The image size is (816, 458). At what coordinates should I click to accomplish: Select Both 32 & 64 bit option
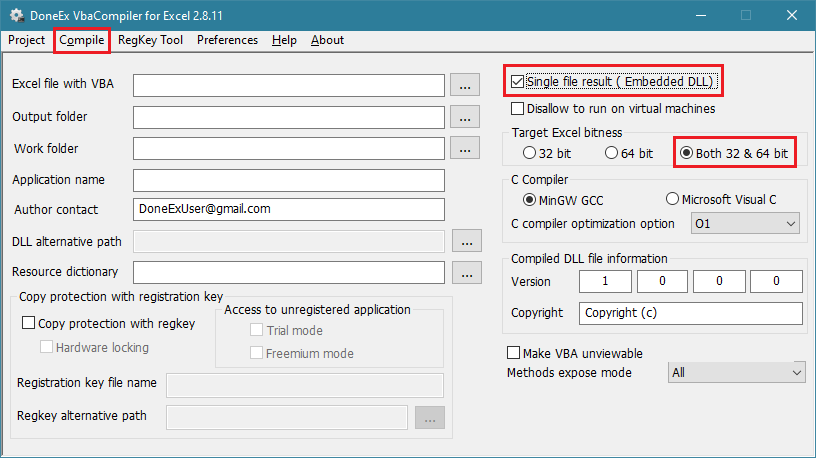click(x=686, y=153)
